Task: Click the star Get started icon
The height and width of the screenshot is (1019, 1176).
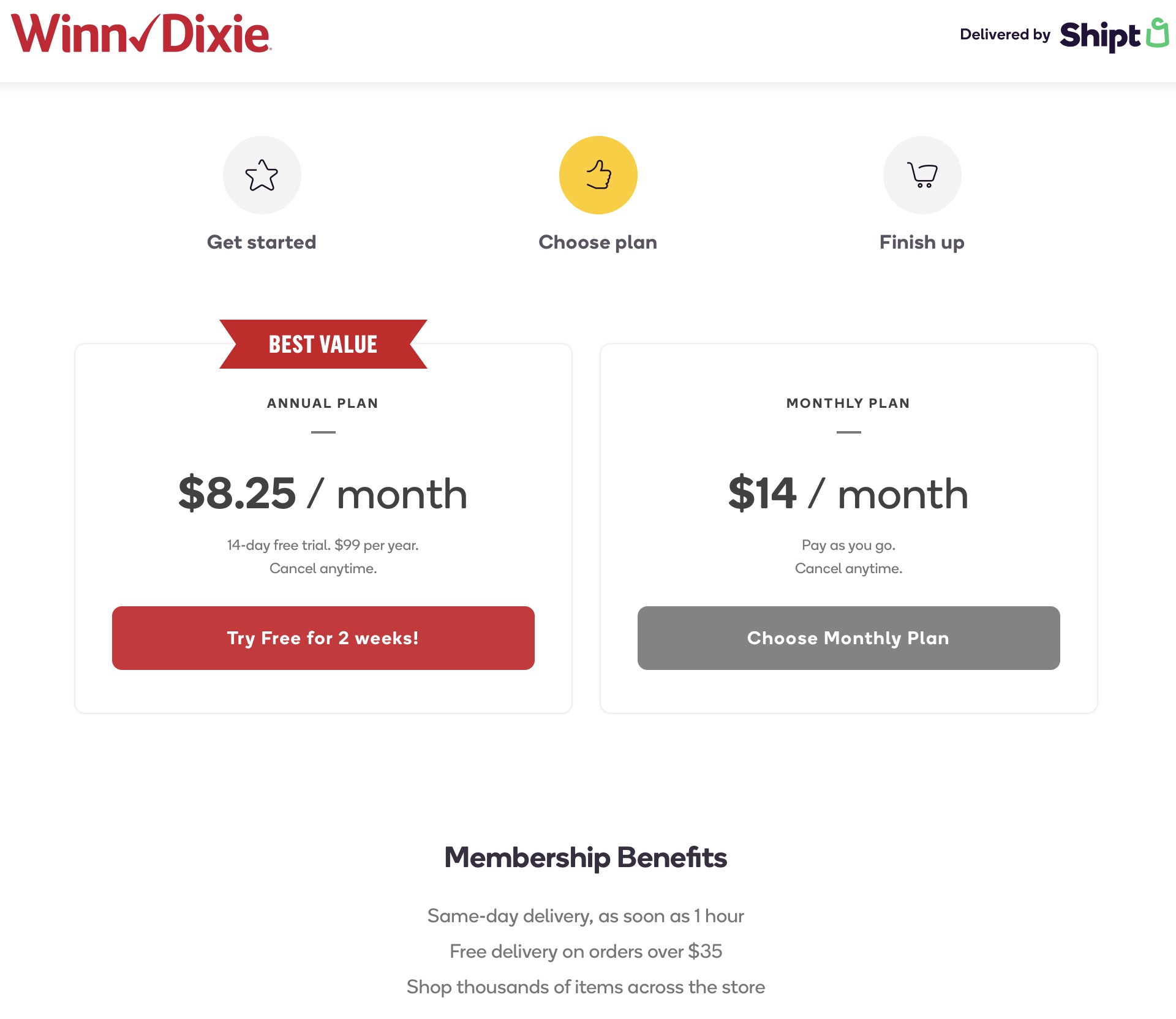Action: click(x=262, y=175)
